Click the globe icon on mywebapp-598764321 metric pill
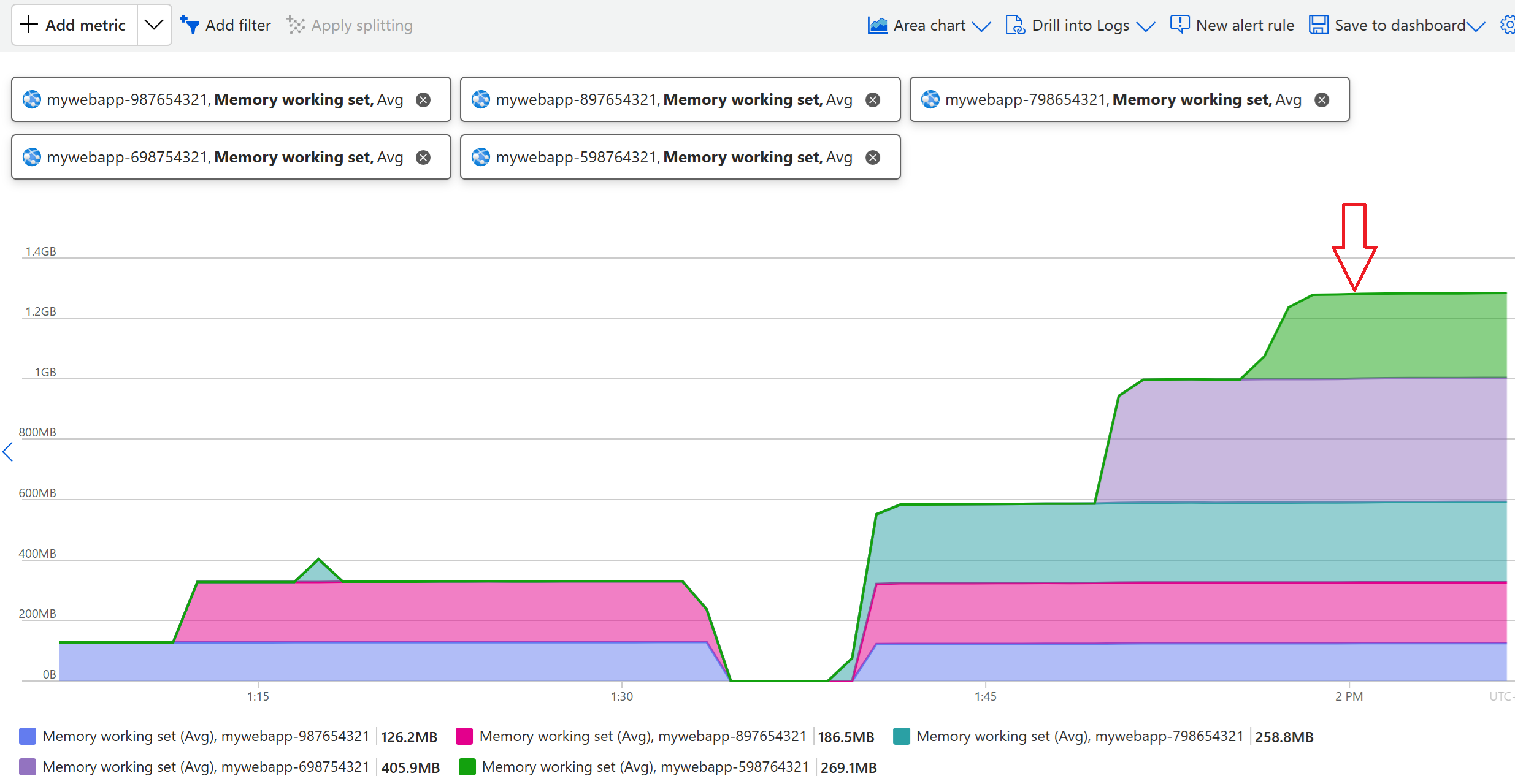Screen dimensions: 1515x784 pyautogui.click(x=481, y=157)
